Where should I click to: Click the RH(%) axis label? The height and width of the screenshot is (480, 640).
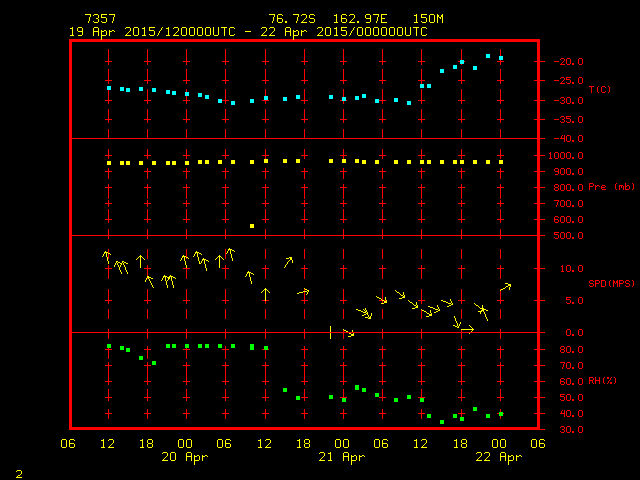point(602,381)
